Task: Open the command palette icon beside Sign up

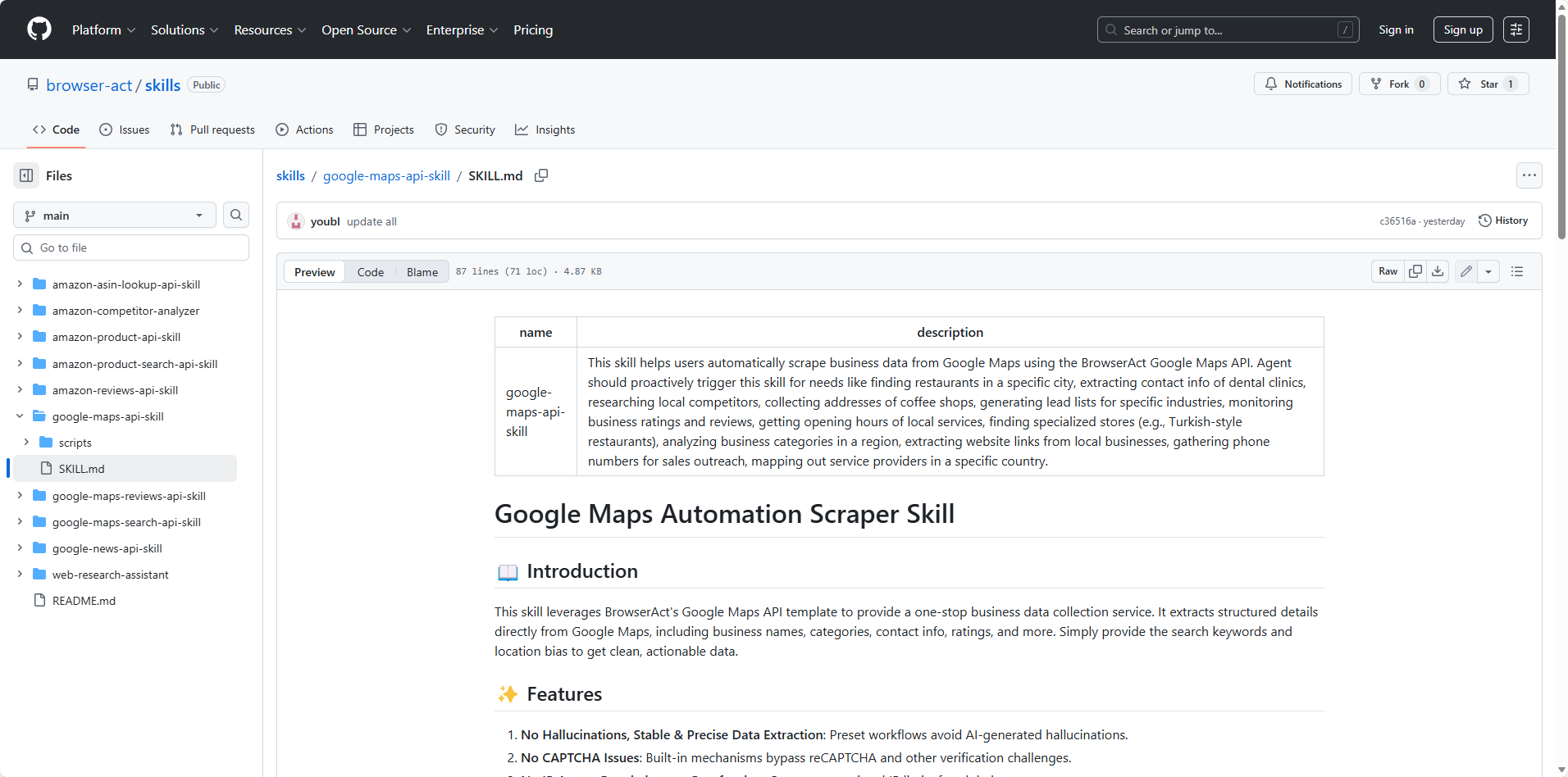Action: [1516, 29]
